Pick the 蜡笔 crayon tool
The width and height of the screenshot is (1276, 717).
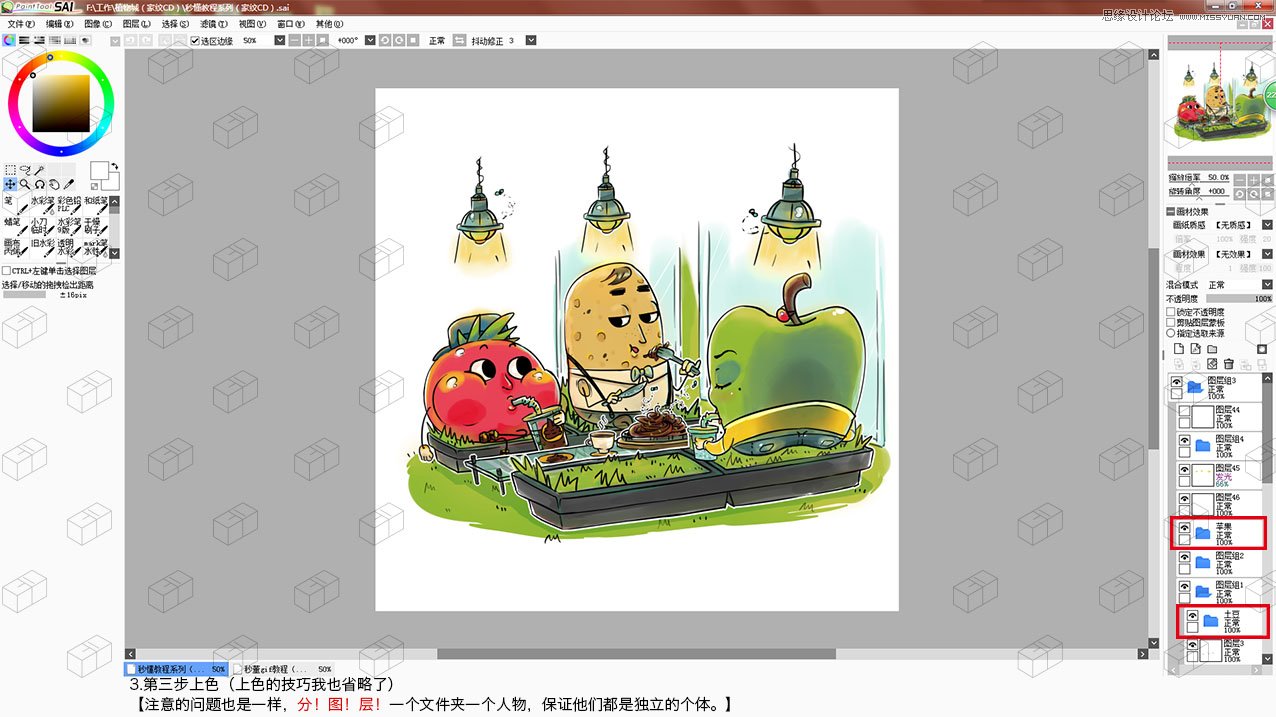point(16,227)
